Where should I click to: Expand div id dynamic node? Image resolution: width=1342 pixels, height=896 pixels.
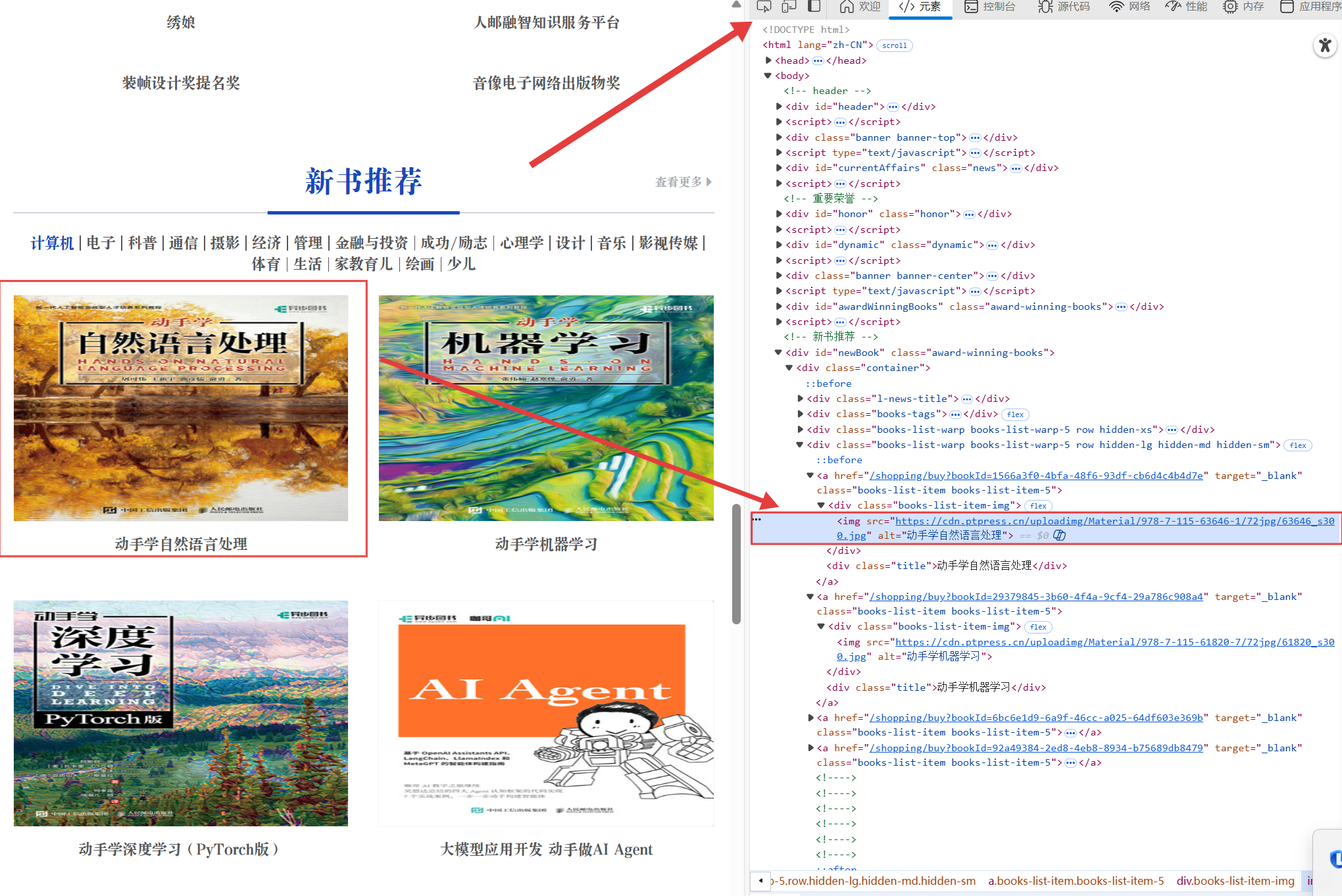tap(779, 245)
